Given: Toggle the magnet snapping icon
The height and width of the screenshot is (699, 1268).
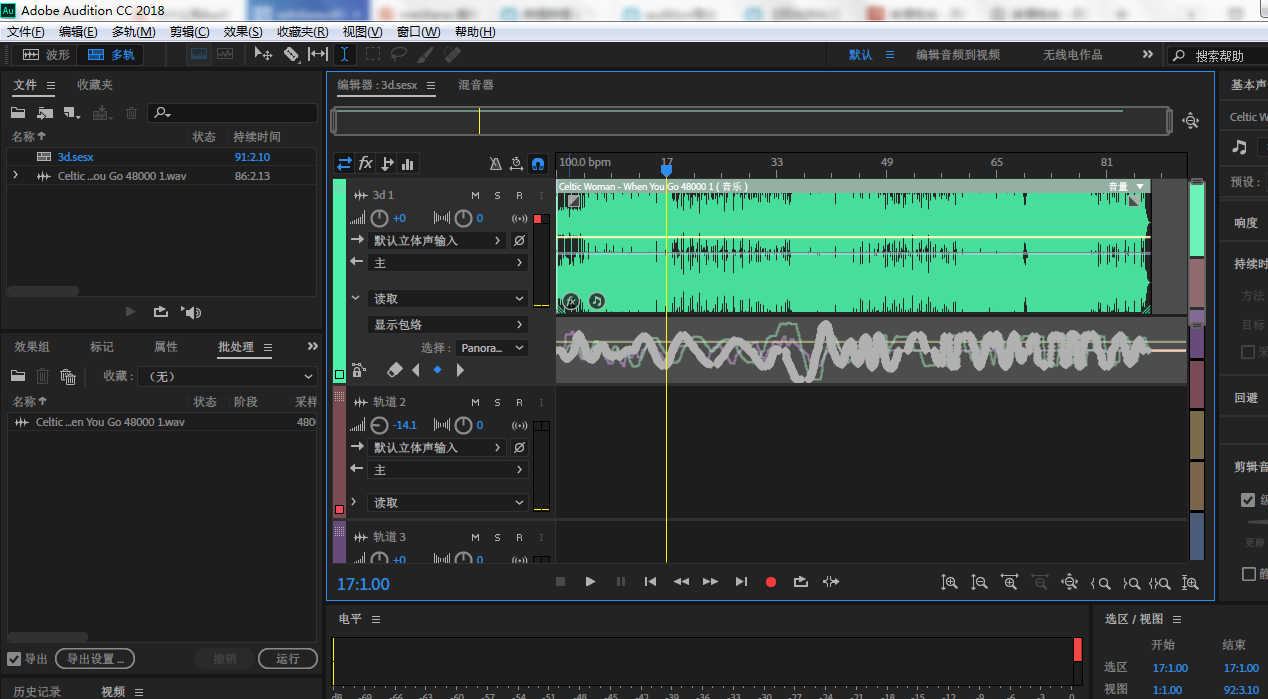Looking at the screenshot, I should point(538,163).
